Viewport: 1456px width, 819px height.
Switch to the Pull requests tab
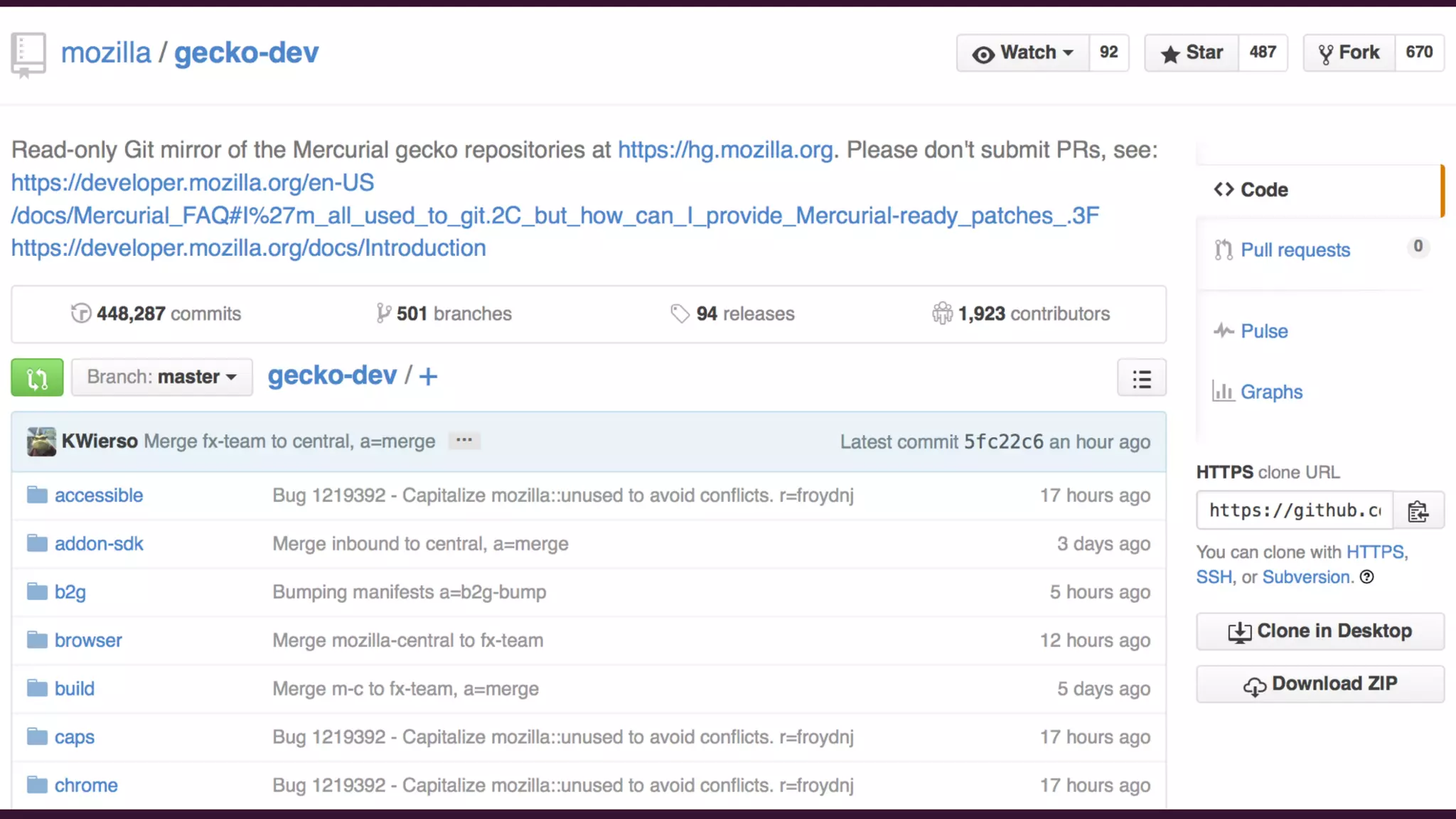1295,250
